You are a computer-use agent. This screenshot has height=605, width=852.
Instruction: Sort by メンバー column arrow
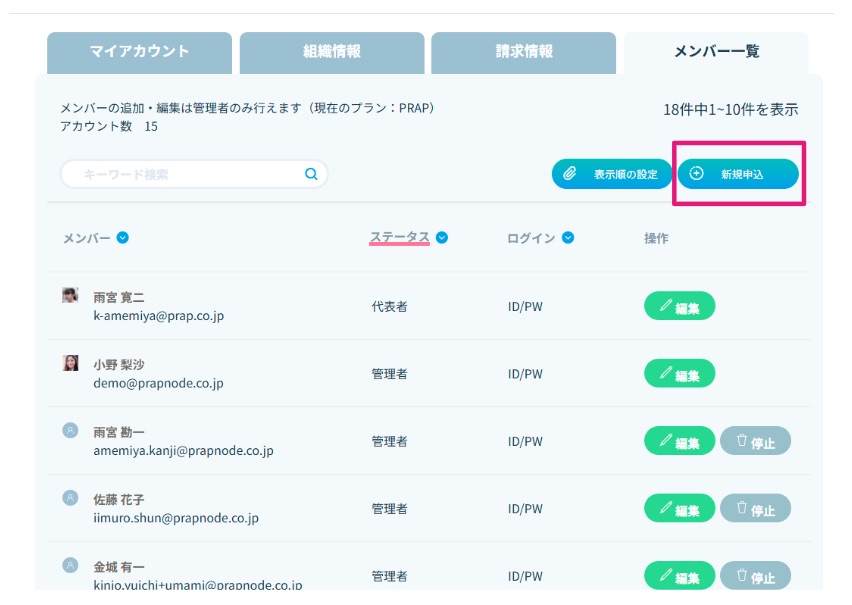pos(122,238)
